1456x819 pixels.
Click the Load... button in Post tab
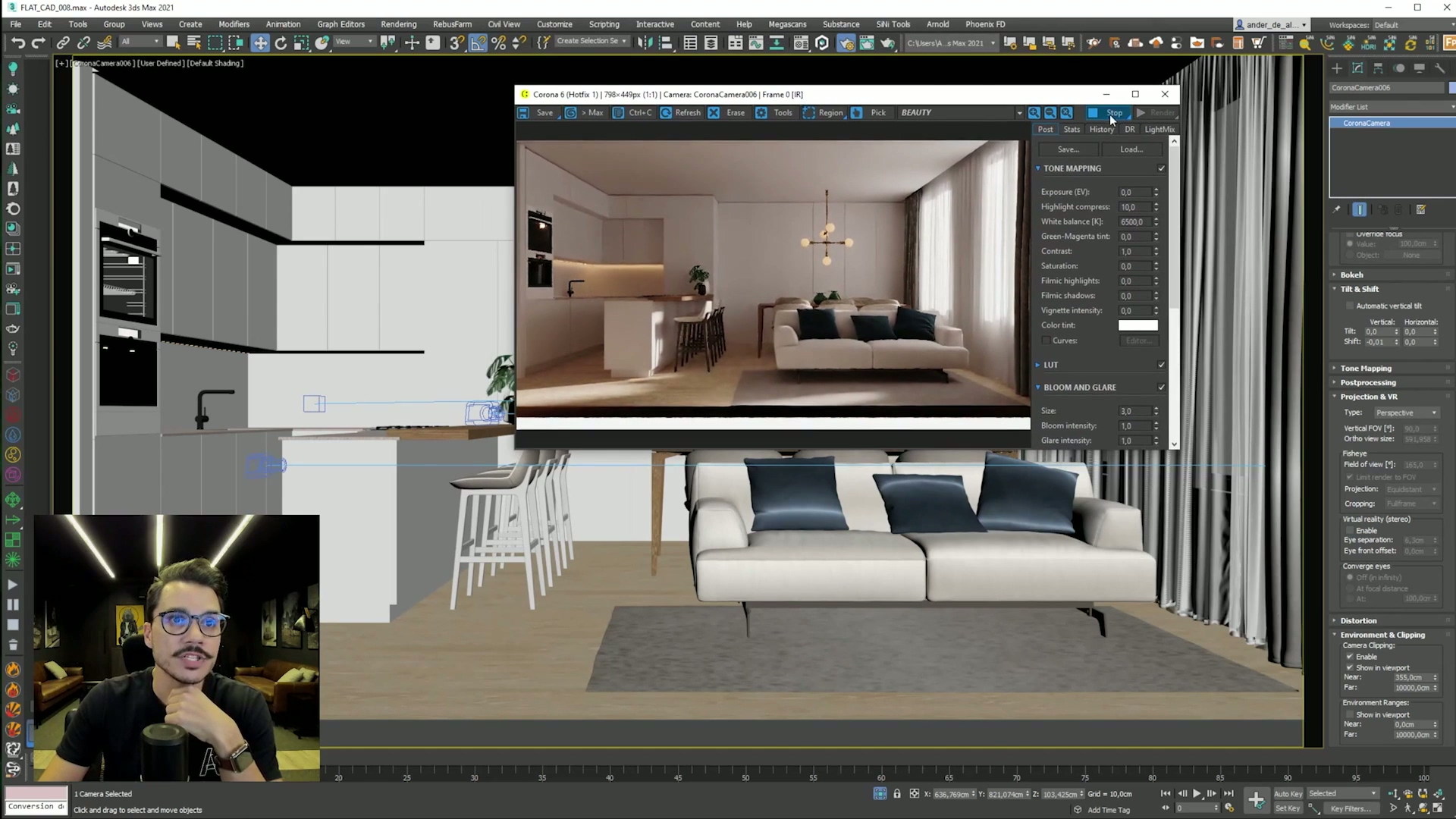click(1131, 149)
